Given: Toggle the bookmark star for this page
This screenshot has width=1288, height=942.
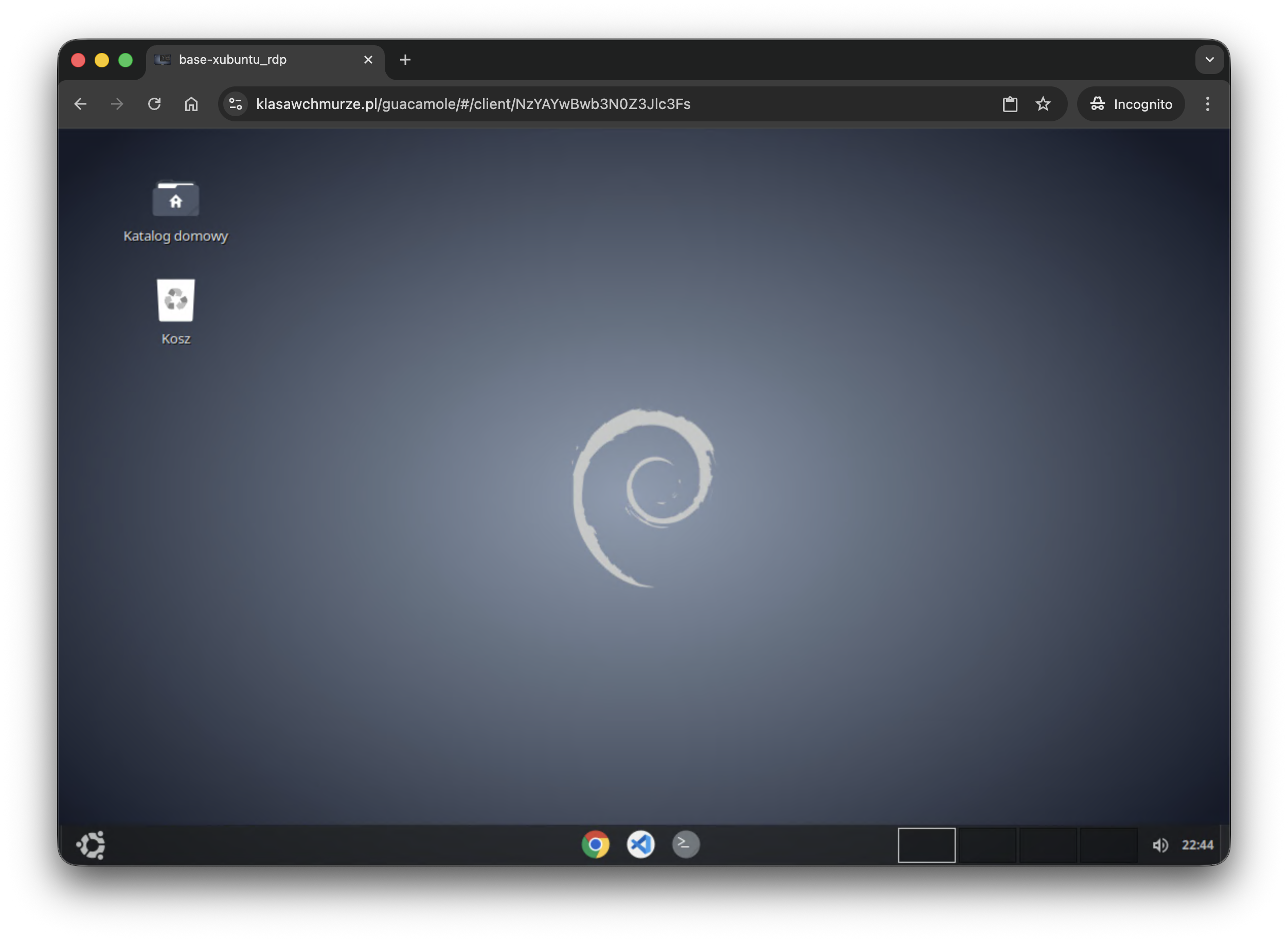Looking at the screenshot, I should click(x=1043, y=104).
